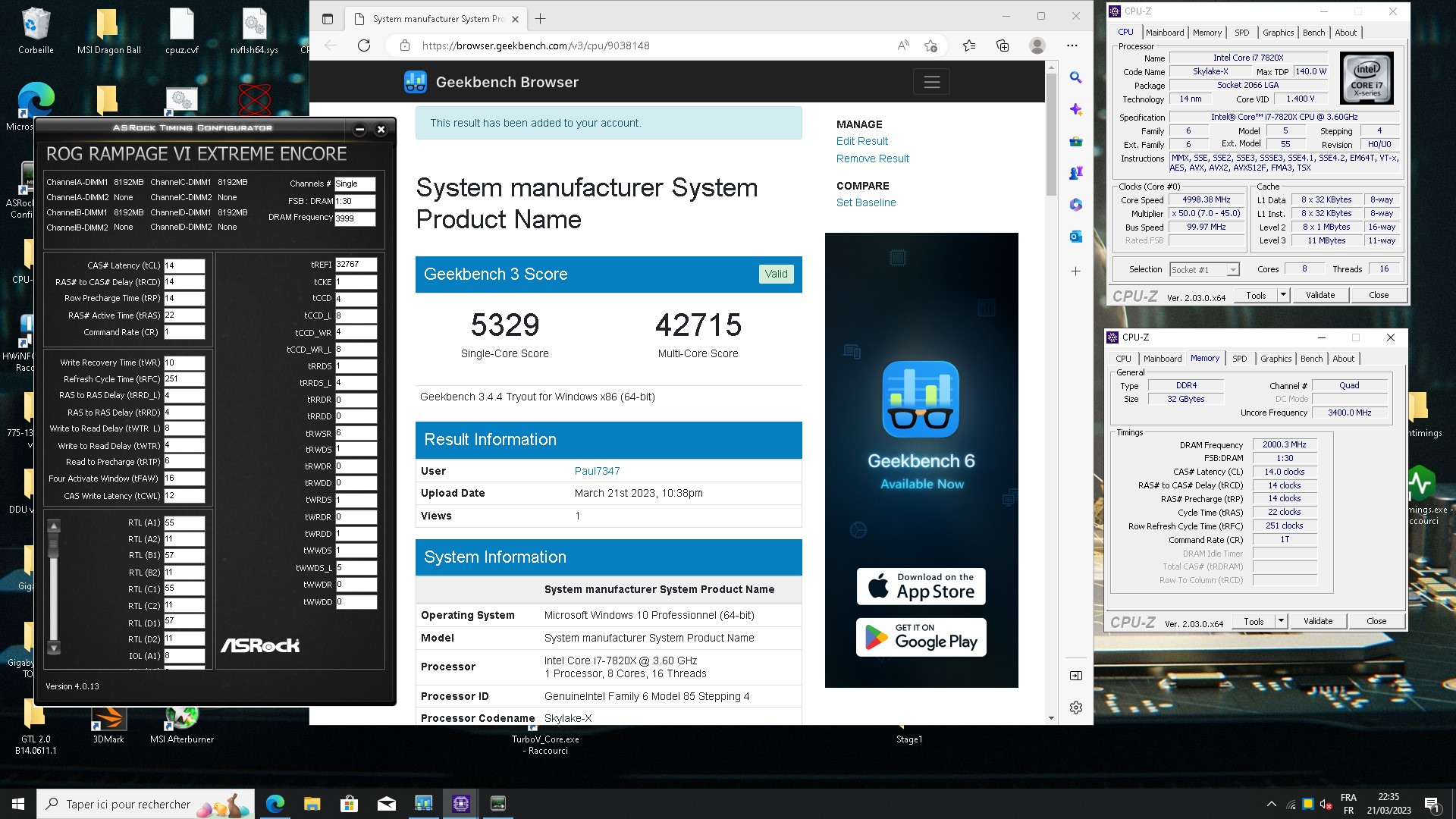Click scroll down arrow of RTL list
Viewport: 1456px width, 819px height.
click(x=54, y=648)
